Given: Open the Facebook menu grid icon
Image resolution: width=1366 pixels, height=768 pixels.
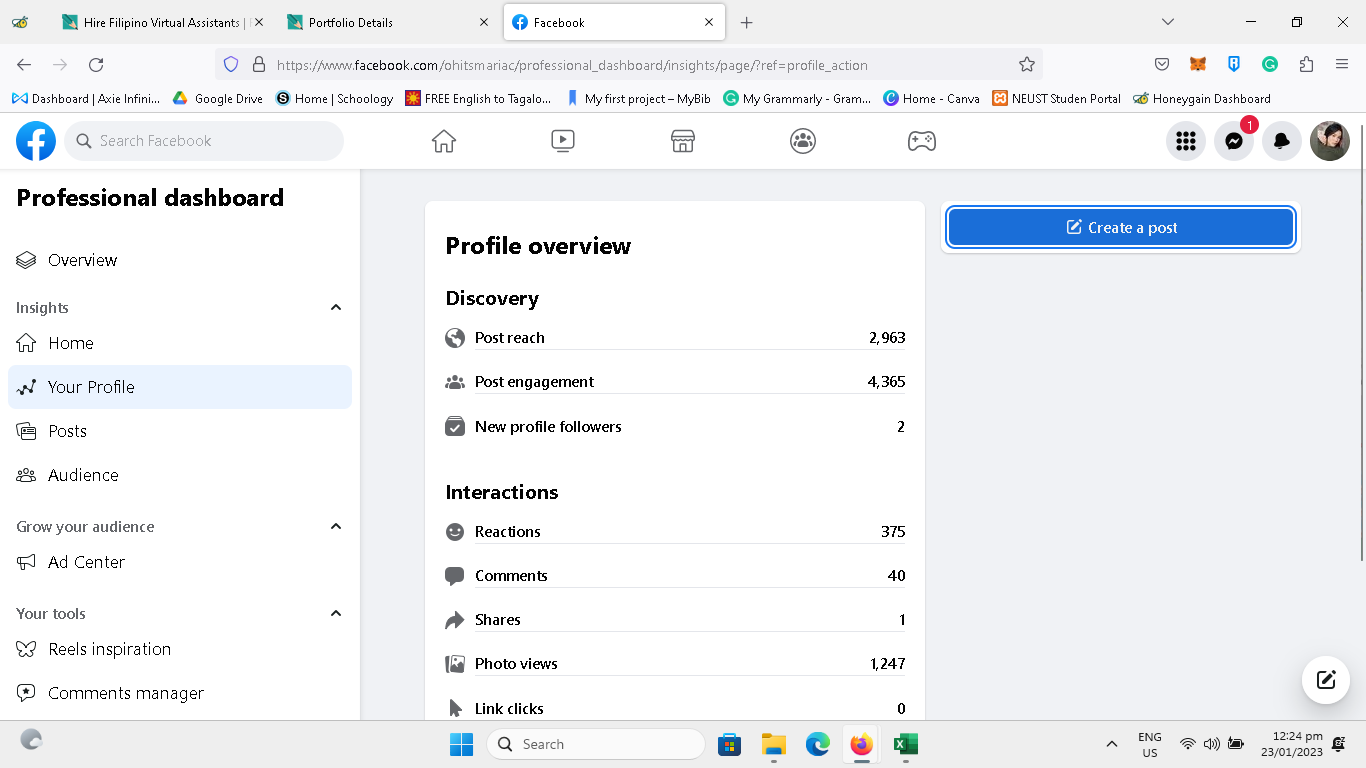Looking at the screenshot, I should coord(1186,141).
